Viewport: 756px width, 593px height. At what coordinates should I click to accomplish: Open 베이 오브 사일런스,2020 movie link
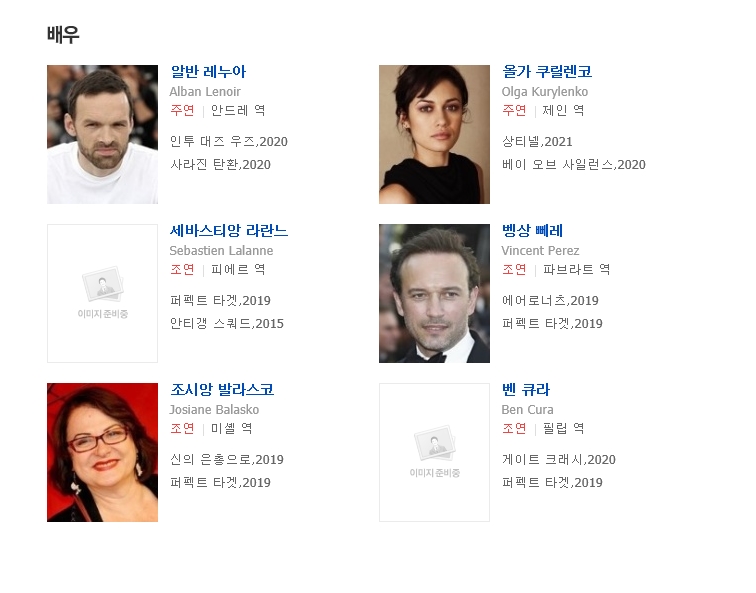(x=574, y=165)
